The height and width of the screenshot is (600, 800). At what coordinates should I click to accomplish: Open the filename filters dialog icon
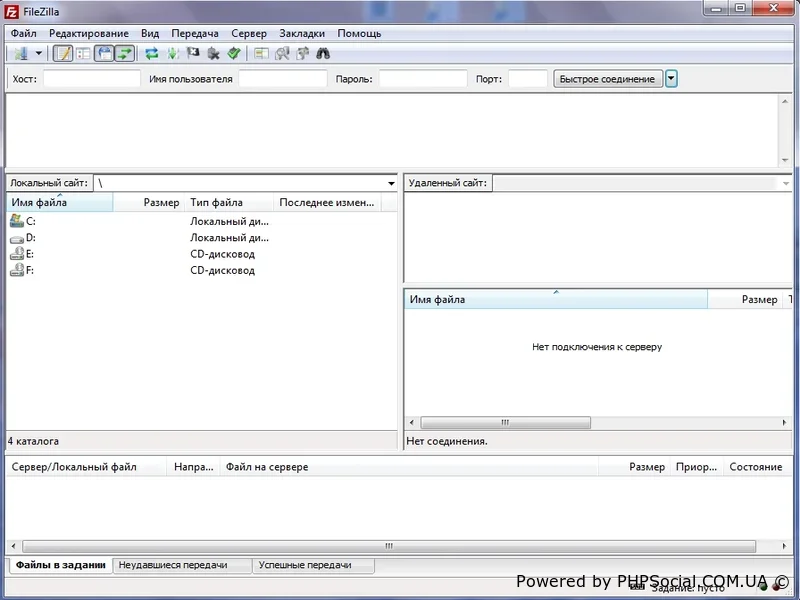[x=261, y=54]
